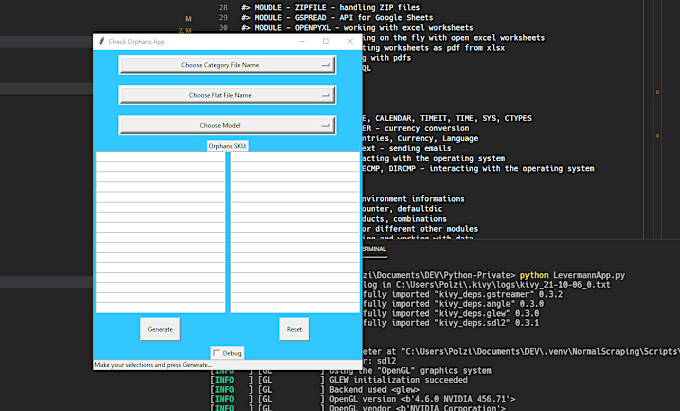Close the Check Orphans App window

[350, 41]
